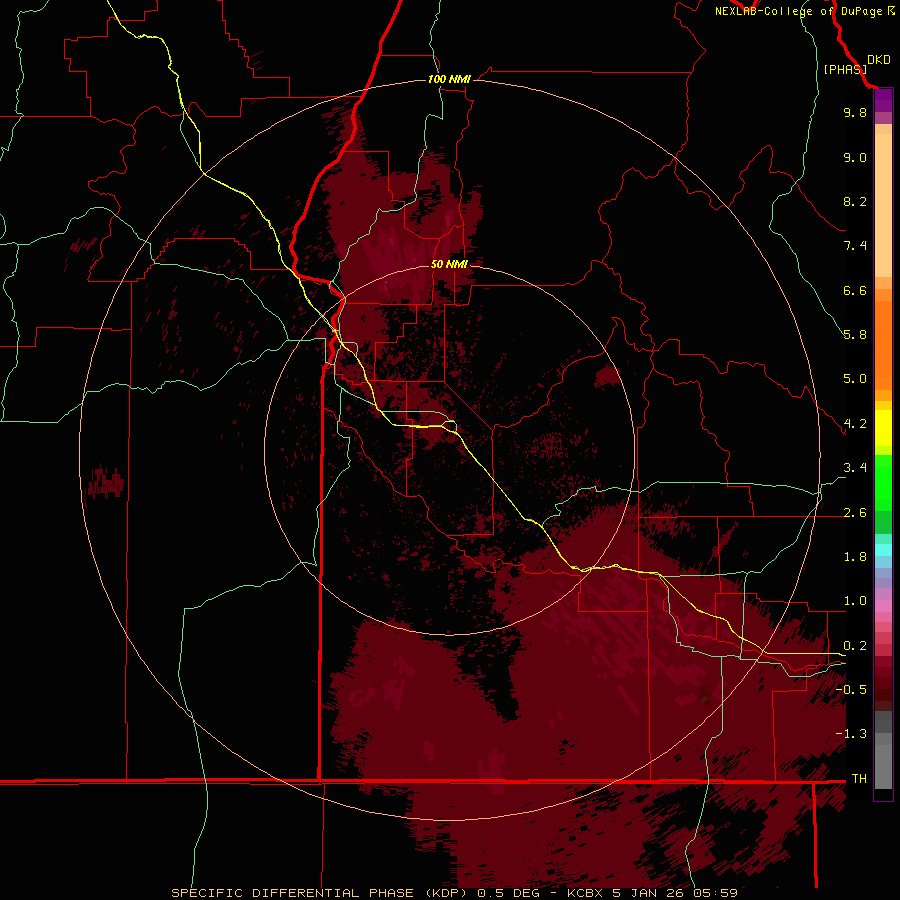
Task: Click the DKD label above the color scale
Action: pos(879,60)
